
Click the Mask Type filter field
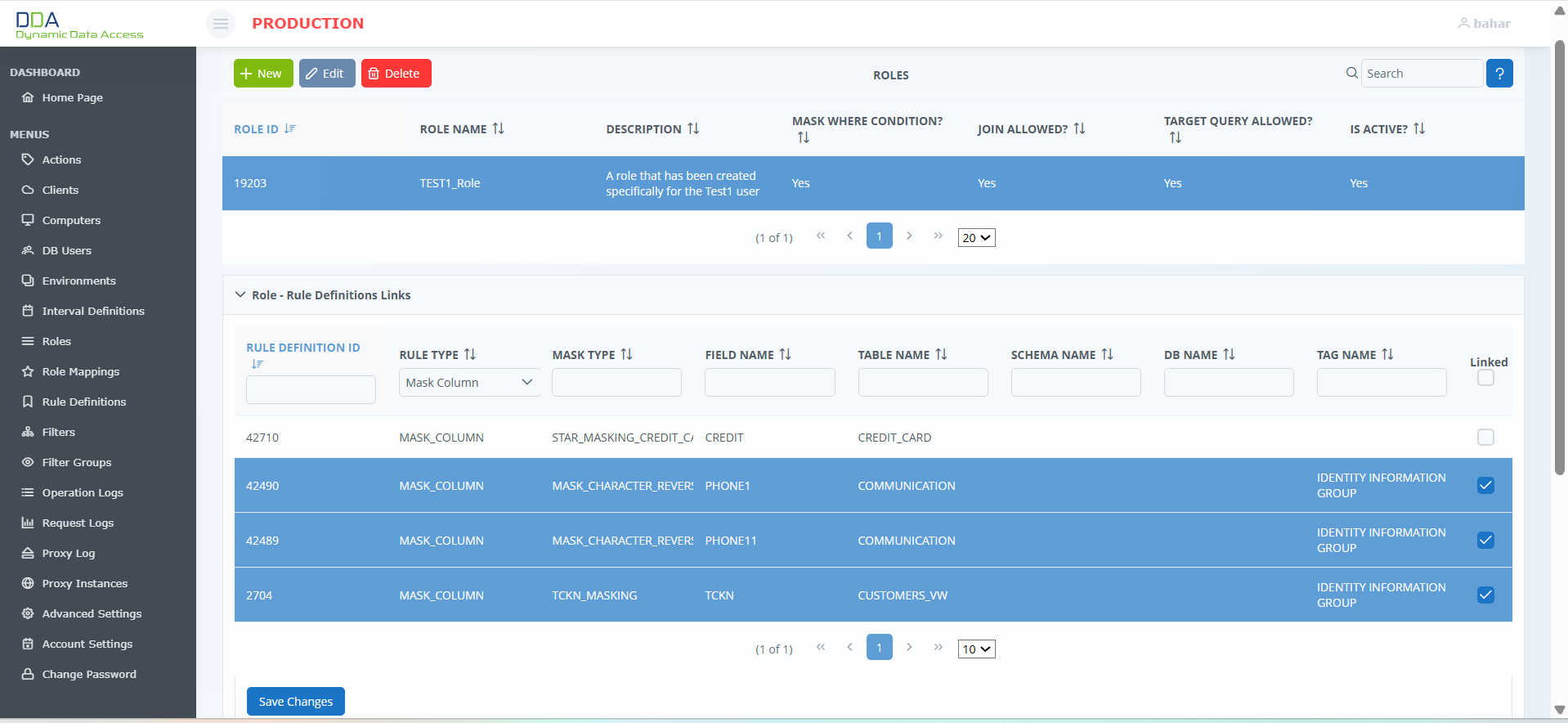pos(616,382)
